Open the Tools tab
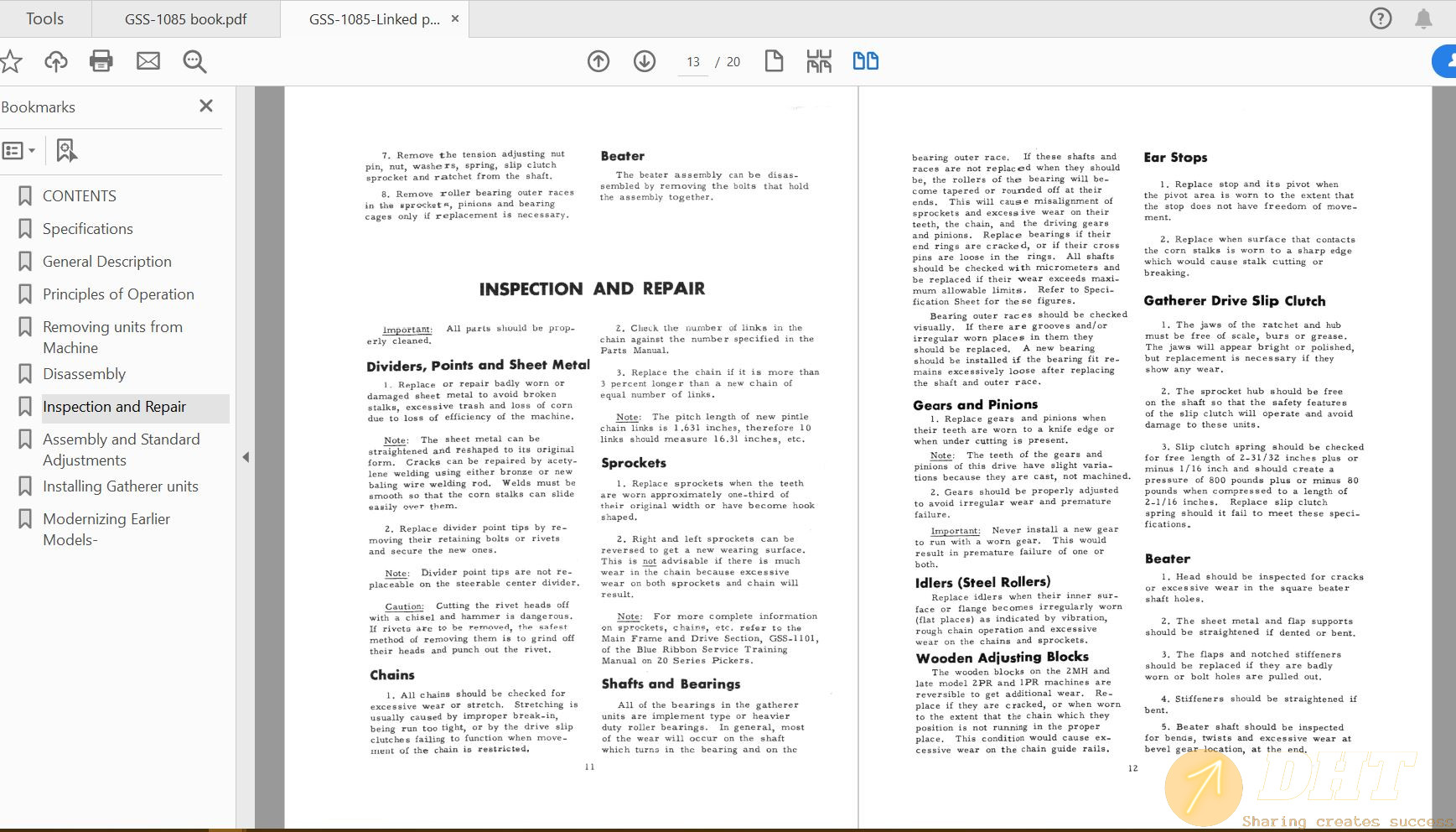 tap(44, 18)
